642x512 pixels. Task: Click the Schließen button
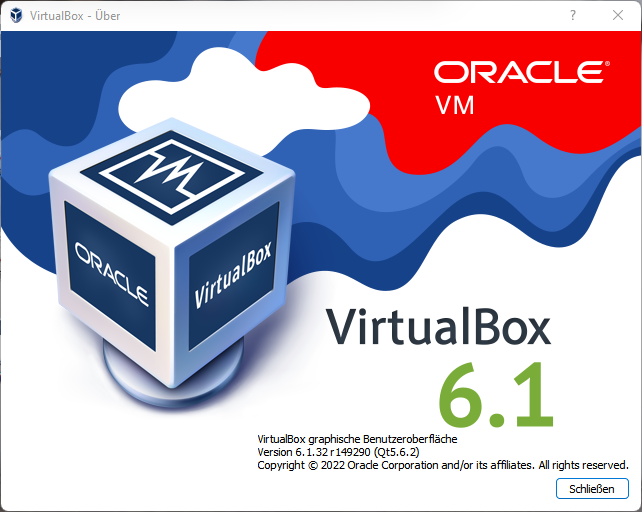click(592, 489)
